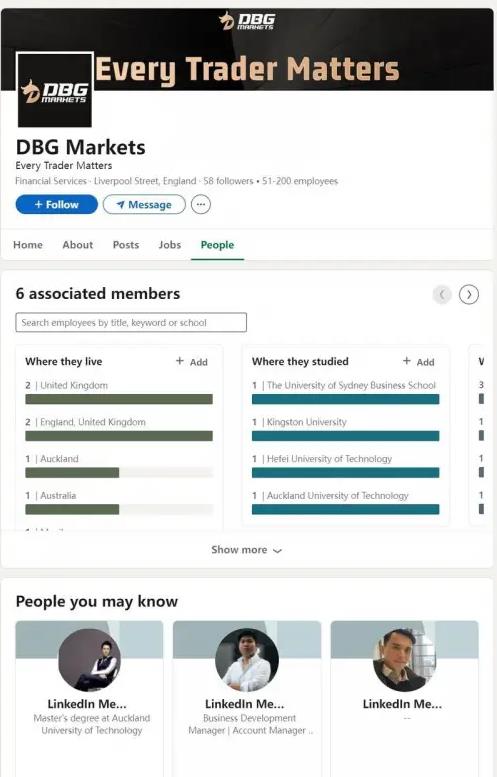
Task: Click 'Master's degree at Auckland University of Technology' text
Action: click(x=92, y=724)
